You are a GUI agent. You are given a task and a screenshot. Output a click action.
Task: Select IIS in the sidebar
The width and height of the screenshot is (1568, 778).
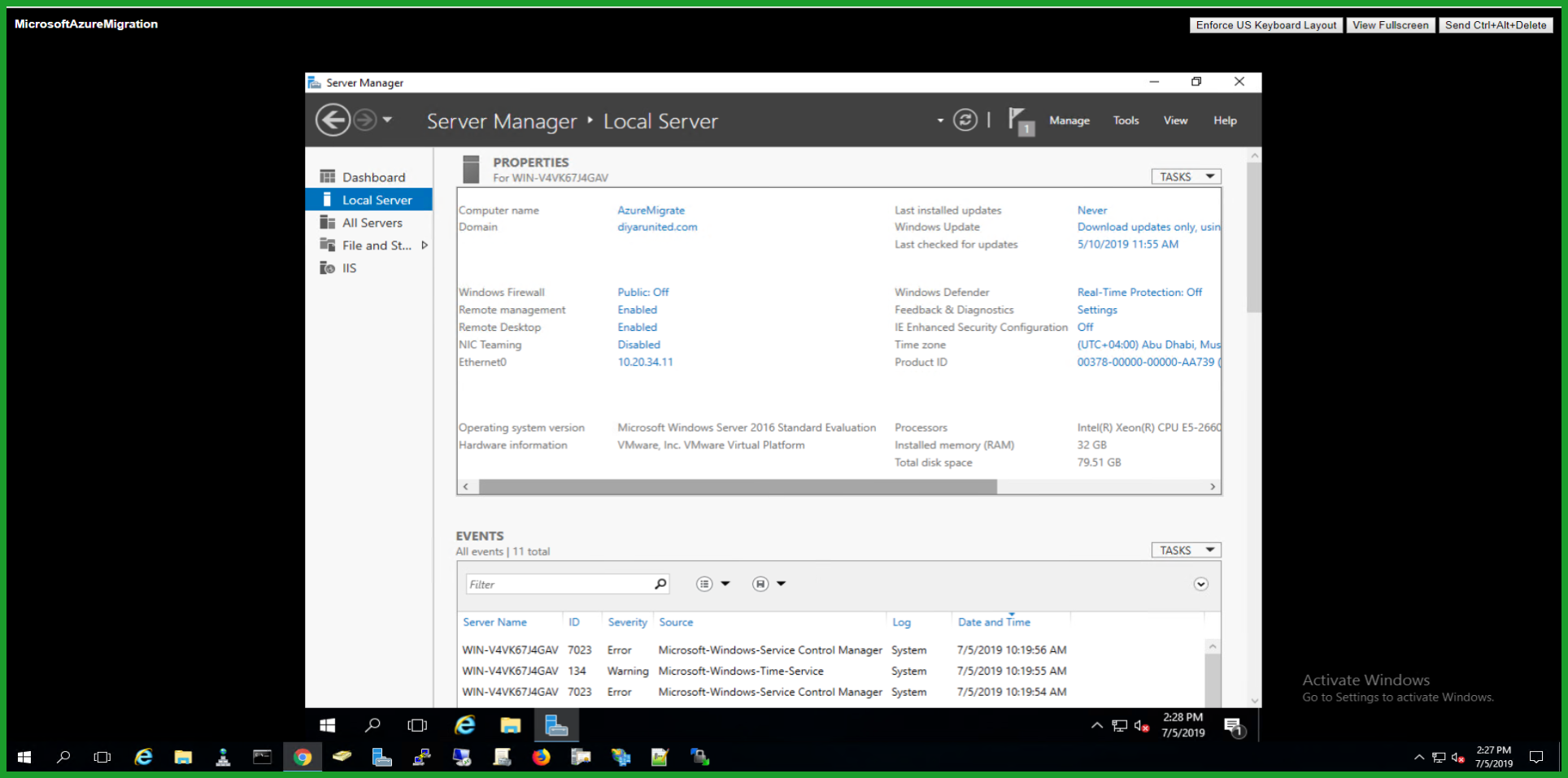click(x=369, y=268)
